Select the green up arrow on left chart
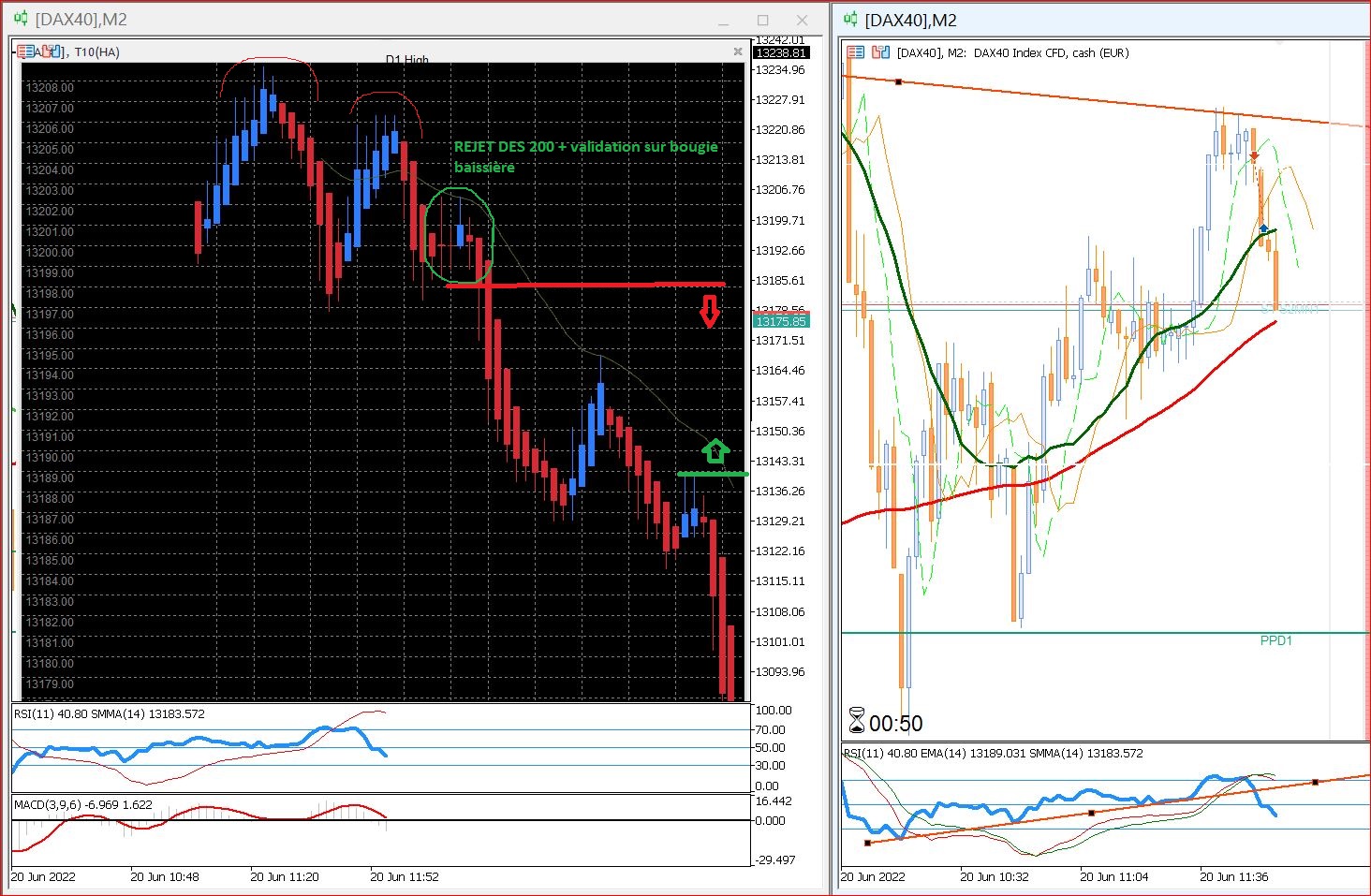The image size is (1371, 896). pos(715,451)
